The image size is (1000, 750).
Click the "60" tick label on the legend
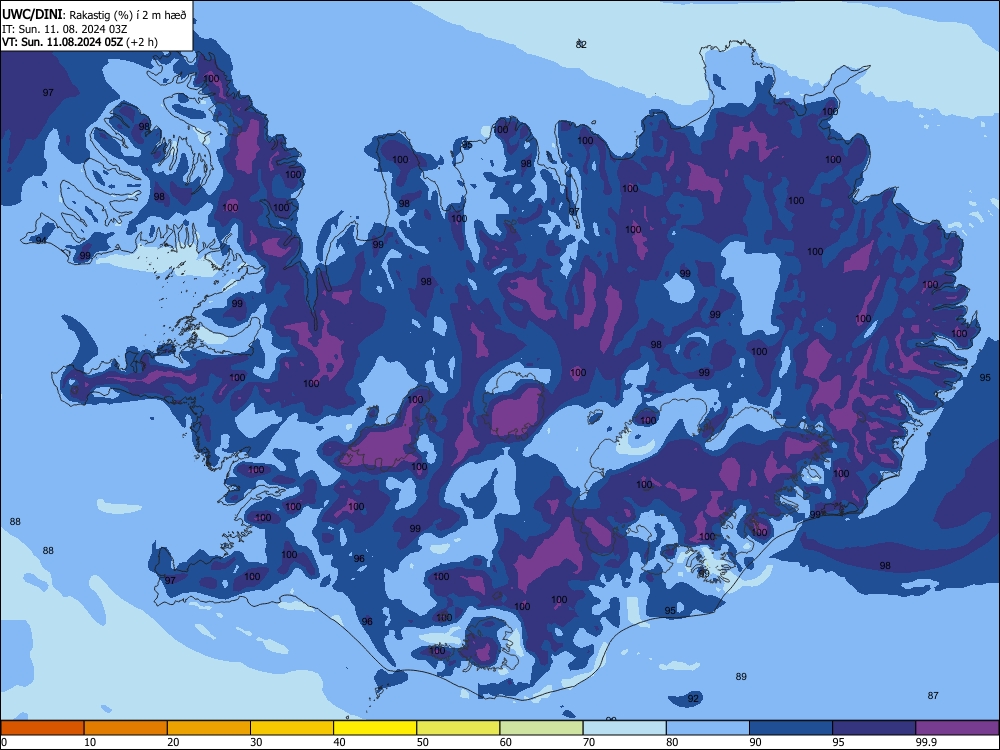[506, 742]
